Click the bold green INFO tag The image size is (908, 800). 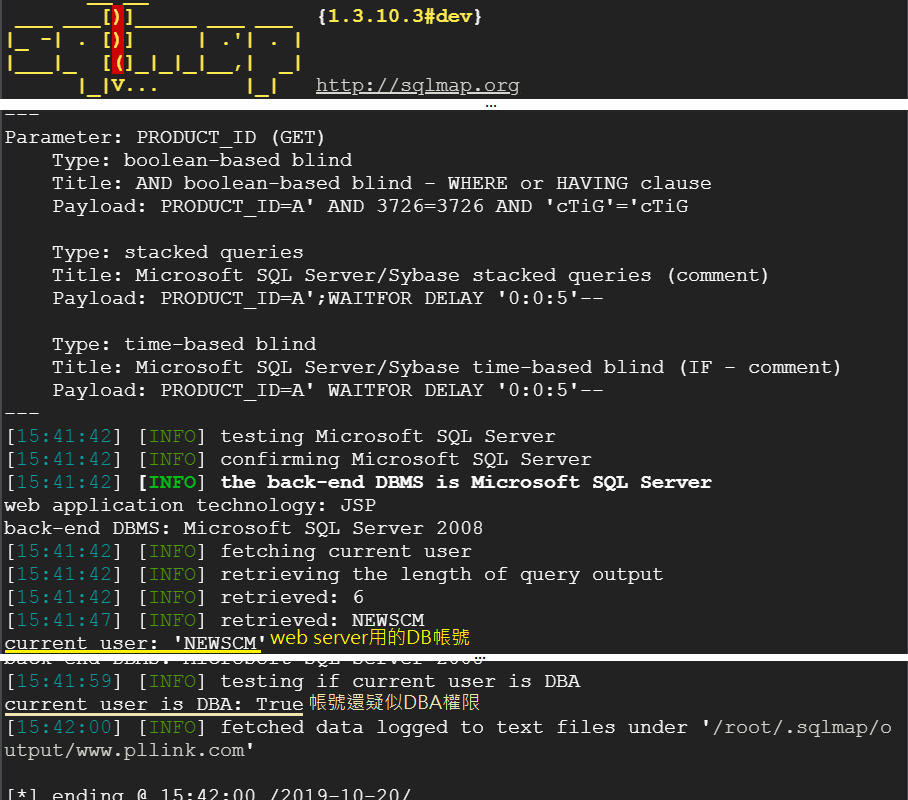click(x=172, y=483)
